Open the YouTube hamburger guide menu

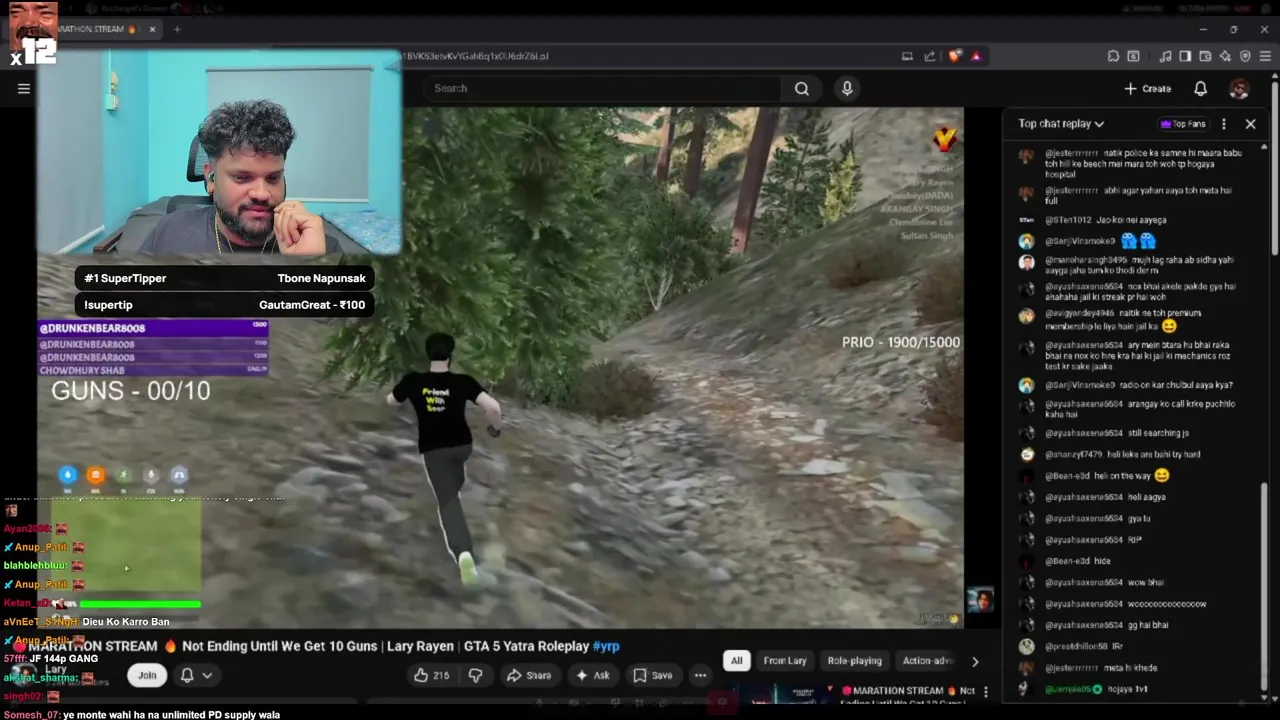point(24,88)
